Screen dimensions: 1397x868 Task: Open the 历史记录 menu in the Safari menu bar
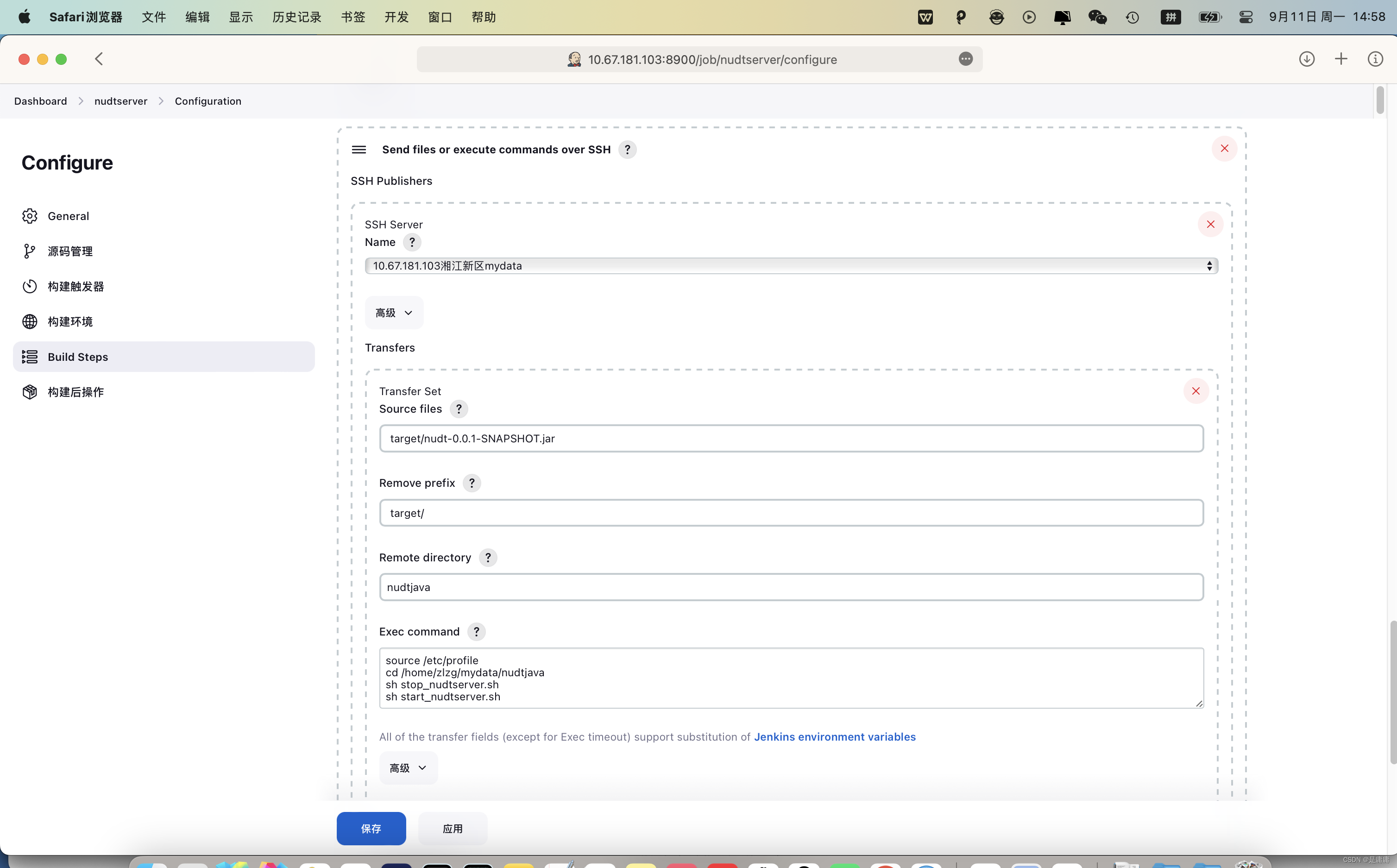296,17
